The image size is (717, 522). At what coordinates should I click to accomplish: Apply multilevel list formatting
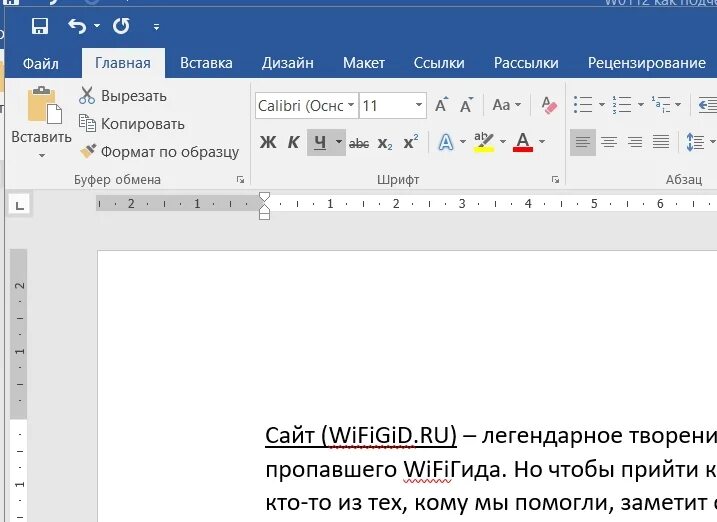tap(661, 105)
